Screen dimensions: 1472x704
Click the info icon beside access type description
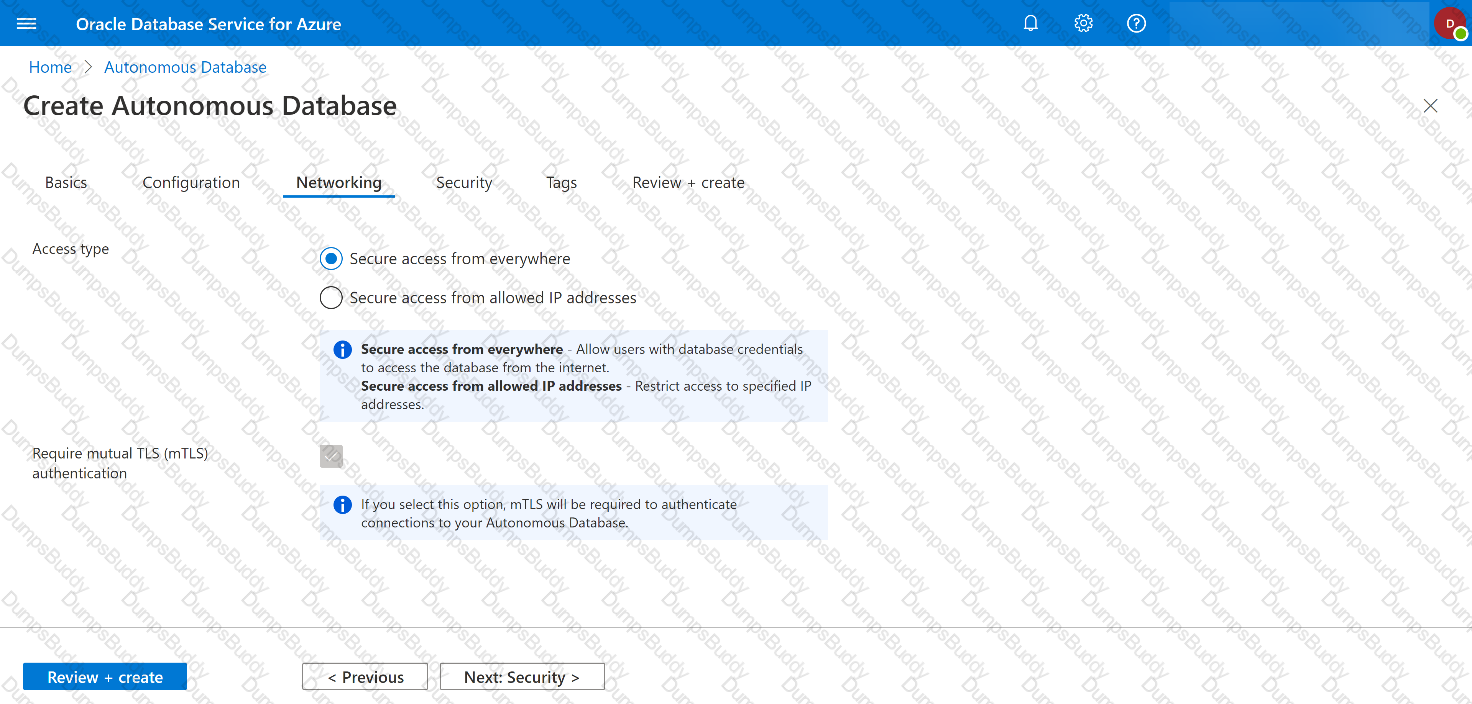pos(343,350)
